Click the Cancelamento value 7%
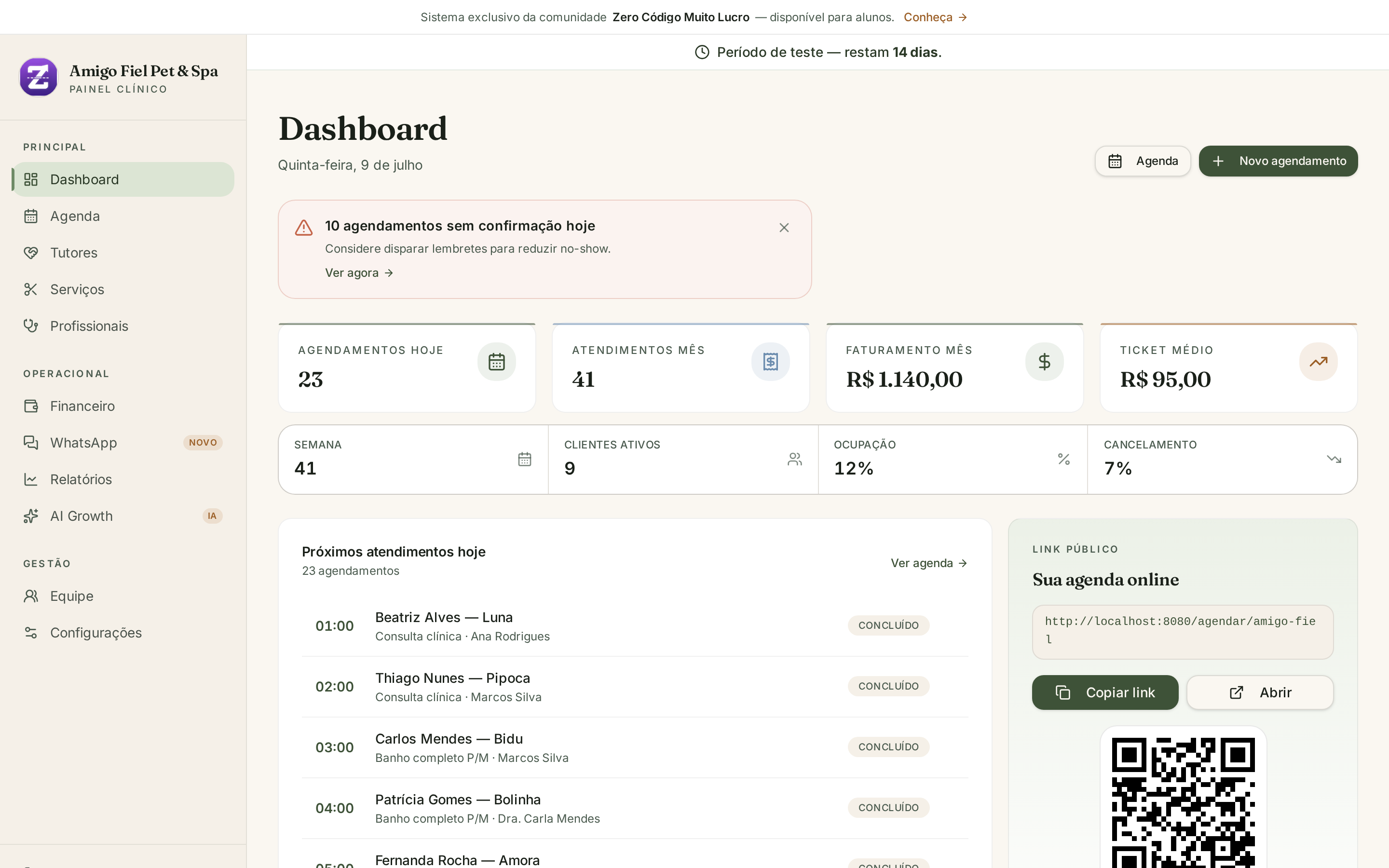 point(1117,468)
